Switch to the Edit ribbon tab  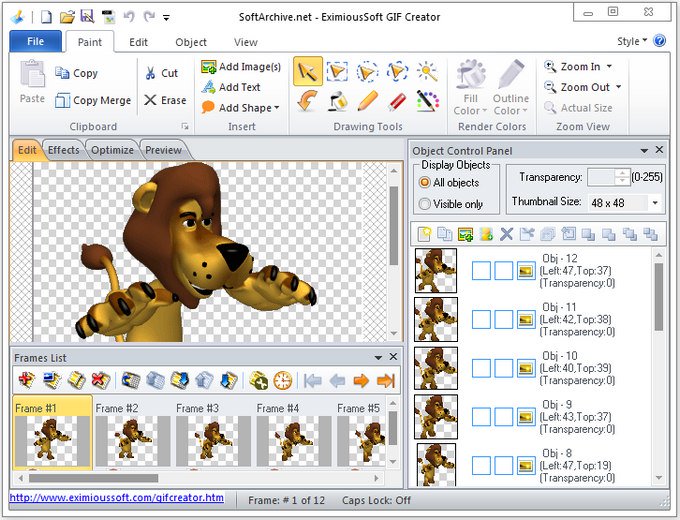pyautogui.click(x=138, y=42)
